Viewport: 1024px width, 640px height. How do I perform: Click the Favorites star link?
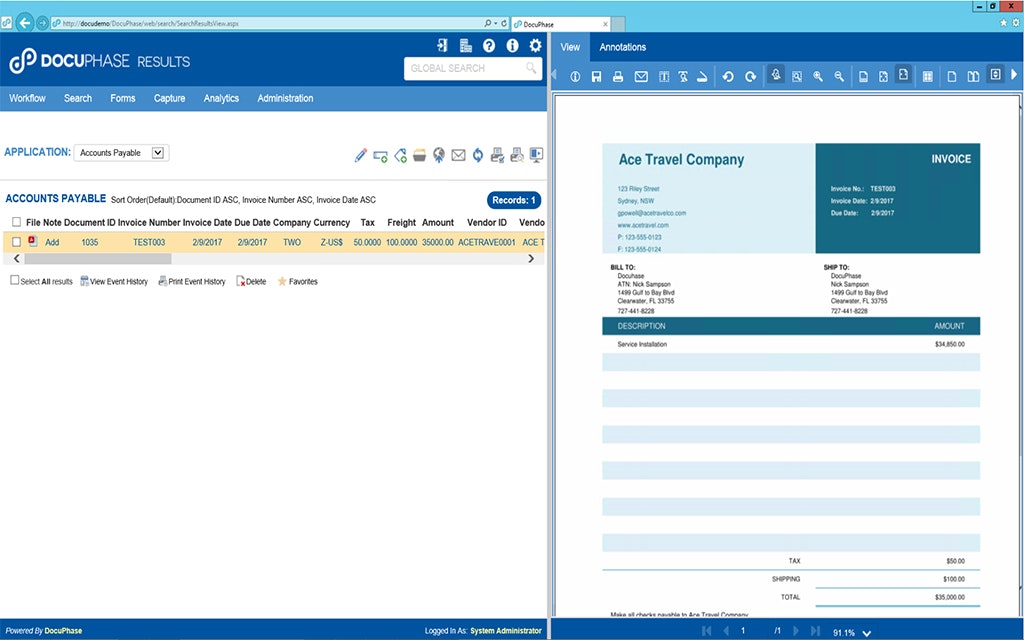coord(298,281)
